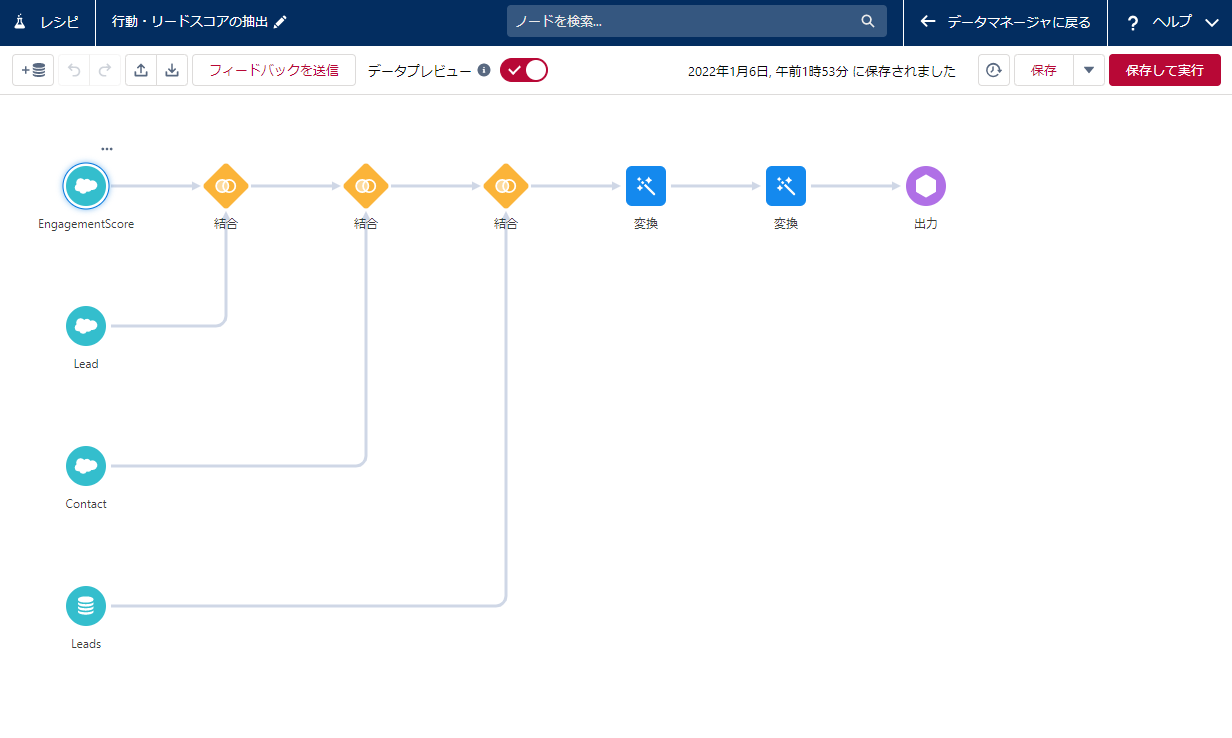The height and width of the screenshot is (738, 1232).
Task: Open the EngagementScore node options ellipsis
Action: coord(107,149)
